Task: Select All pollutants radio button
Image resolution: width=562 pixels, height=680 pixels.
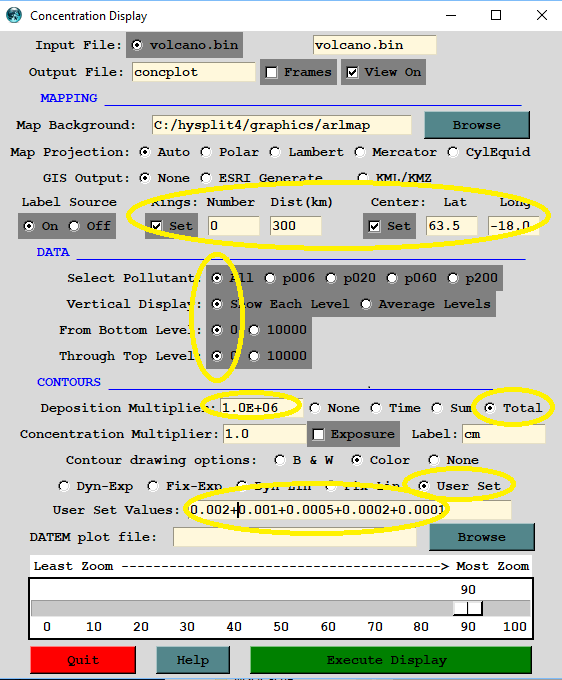Action: pyautogui.click(x=217, y=278)
